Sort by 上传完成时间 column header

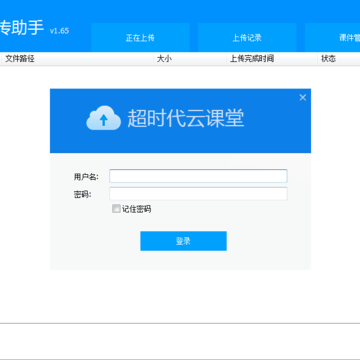[272, 59]
